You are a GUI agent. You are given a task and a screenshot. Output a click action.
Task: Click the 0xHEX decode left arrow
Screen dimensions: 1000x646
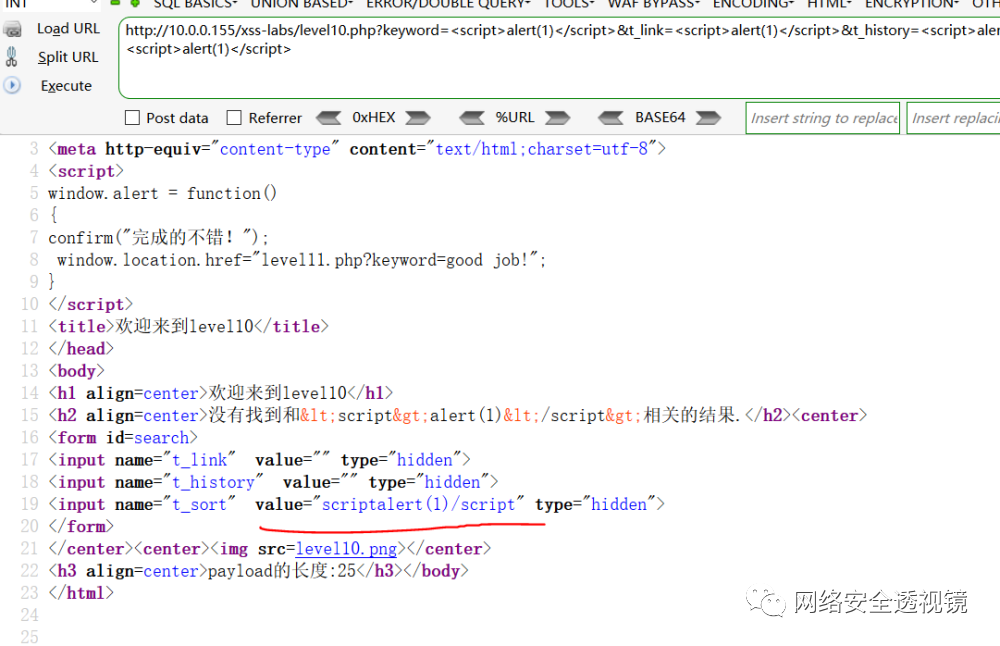click(329, 118)
